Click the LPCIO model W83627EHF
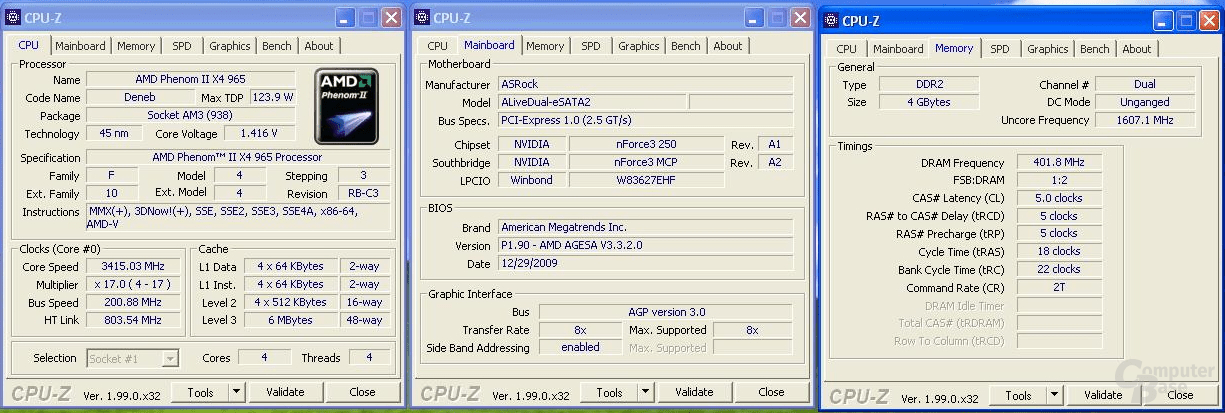Image resolution: width=1225 pixels, height=413 pixels. point(646,180)
